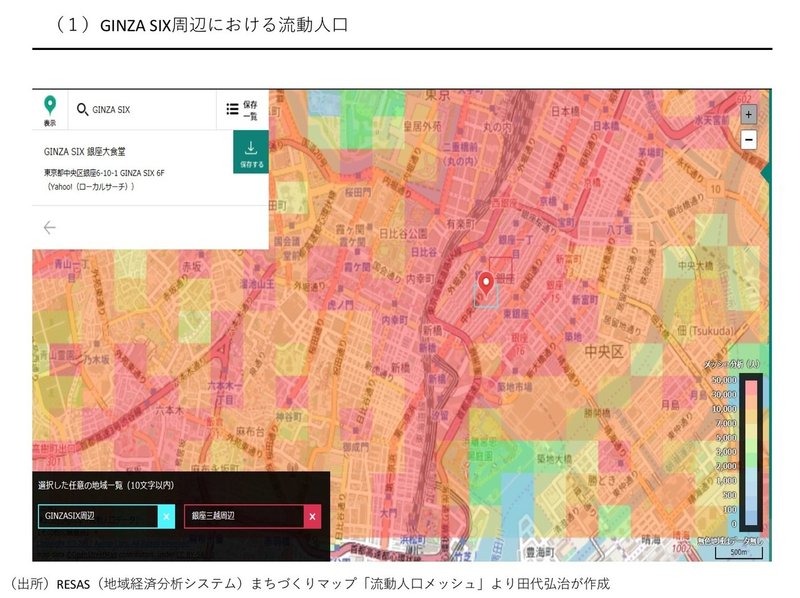
Task: Click the GINZASIX周辺 name field
Action: point(98,516)
